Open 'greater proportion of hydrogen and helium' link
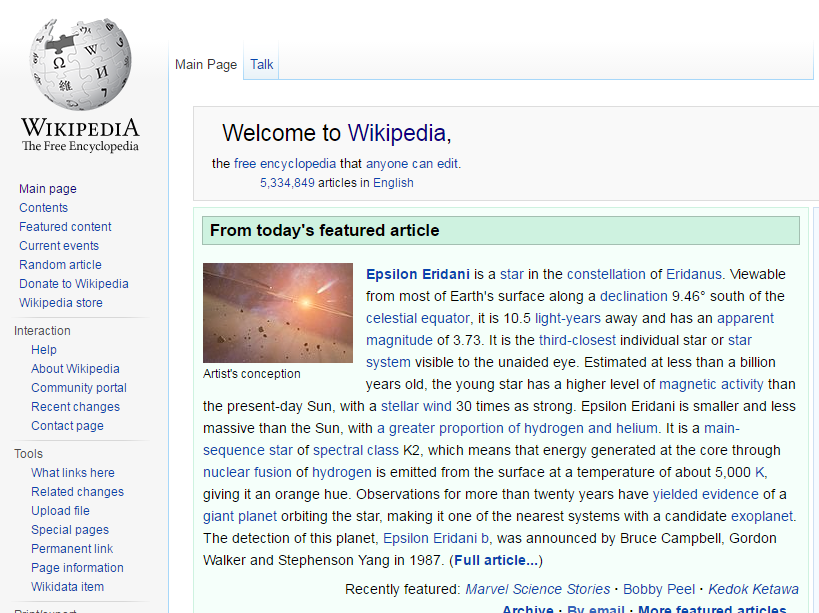The image size is (819, 613). click(x=517, y=428)
